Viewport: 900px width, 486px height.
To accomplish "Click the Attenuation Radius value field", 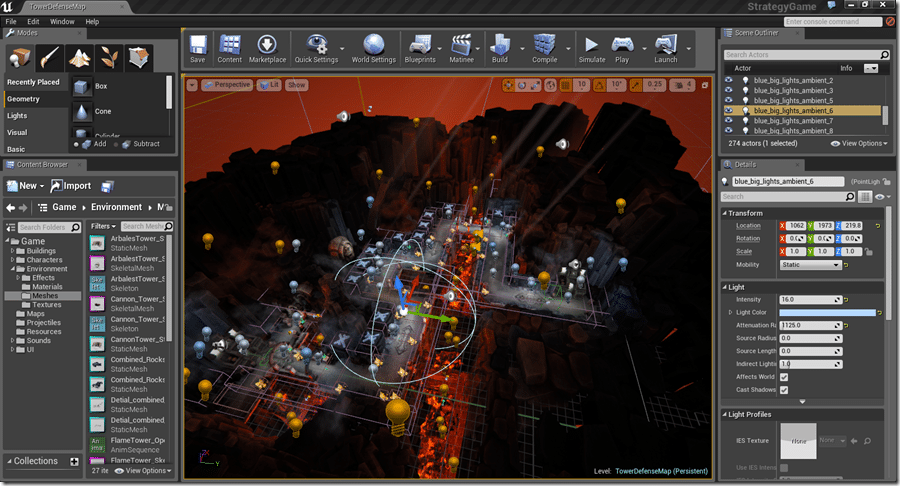I will (x=810, y=325).
